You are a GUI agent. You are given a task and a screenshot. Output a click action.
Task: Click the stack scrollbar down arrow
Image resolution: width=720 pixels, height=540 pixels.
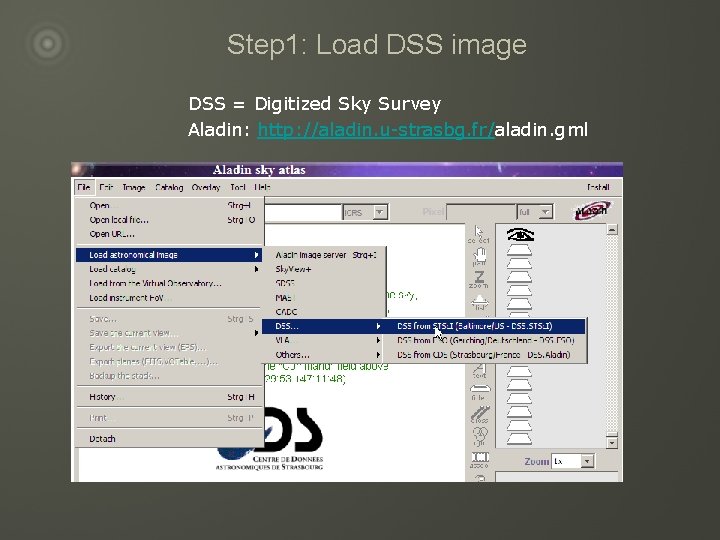pos(612,443)
